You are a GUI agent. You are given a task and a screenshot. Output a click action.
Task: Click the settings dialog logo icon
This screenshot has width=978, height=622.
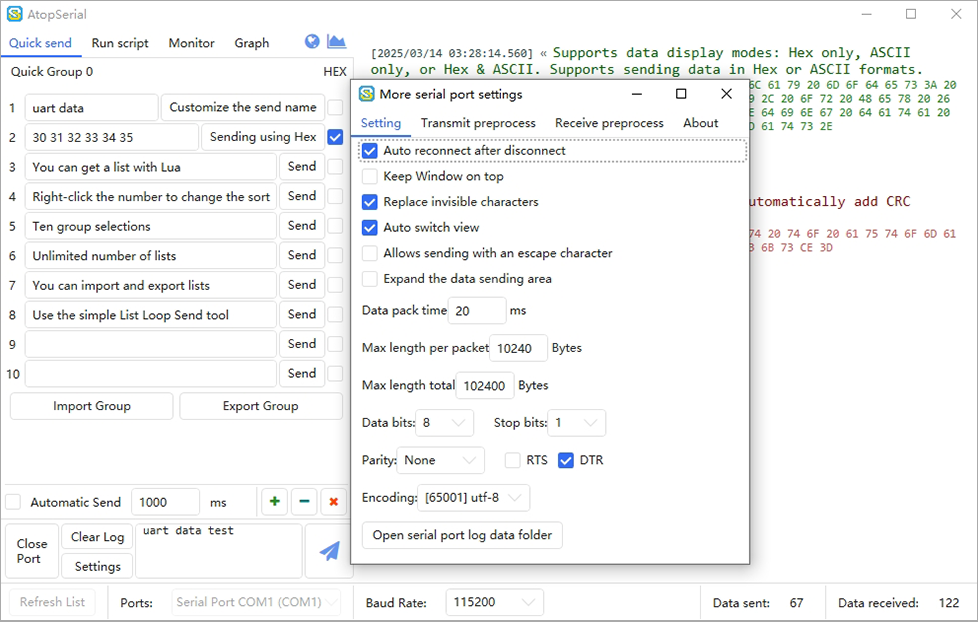click(x=367, y=94)
